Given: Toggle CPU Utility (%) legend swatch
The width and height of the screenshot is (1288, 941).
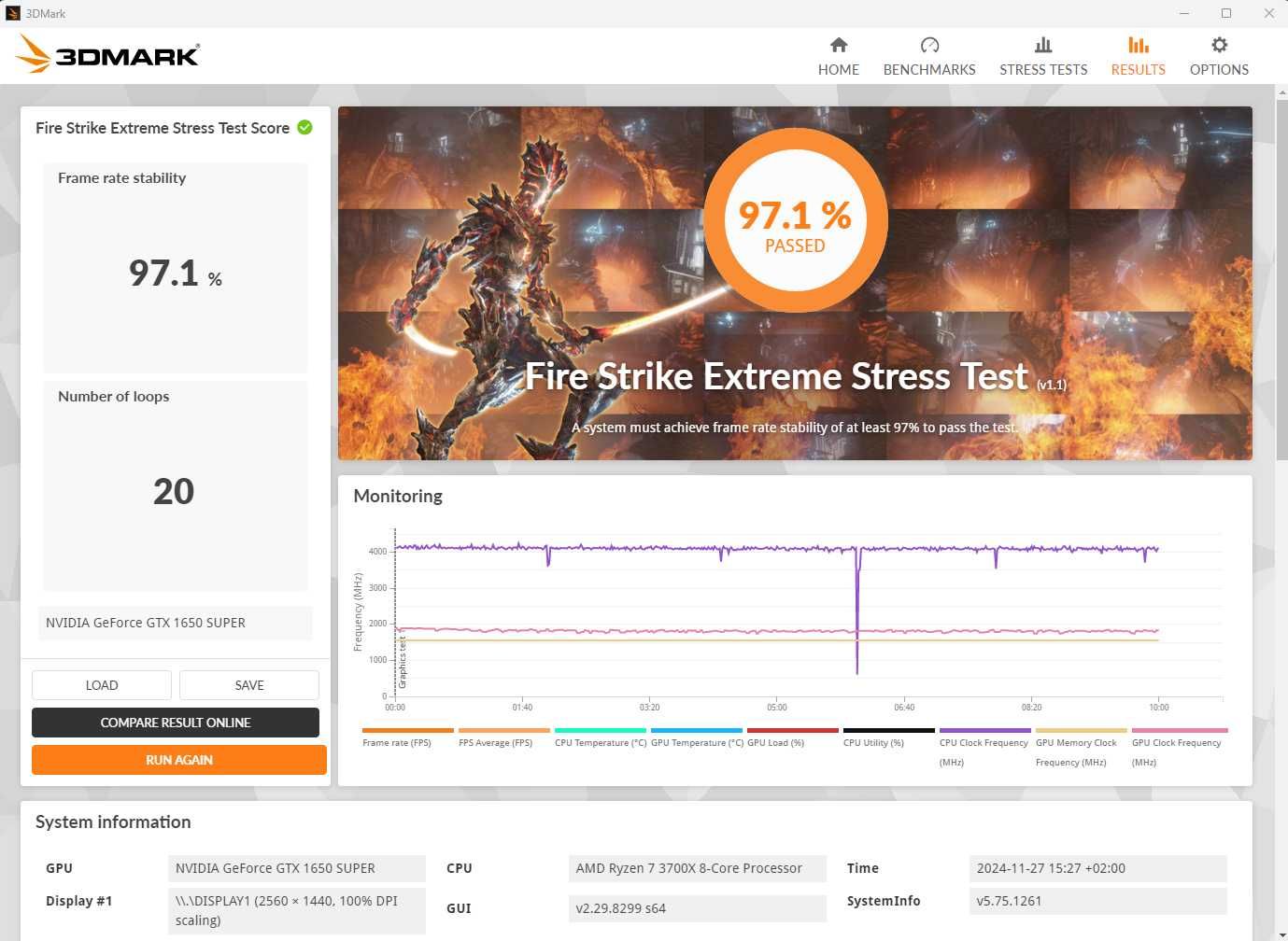Looking at the screenshot, I should [x=889, y=731].
